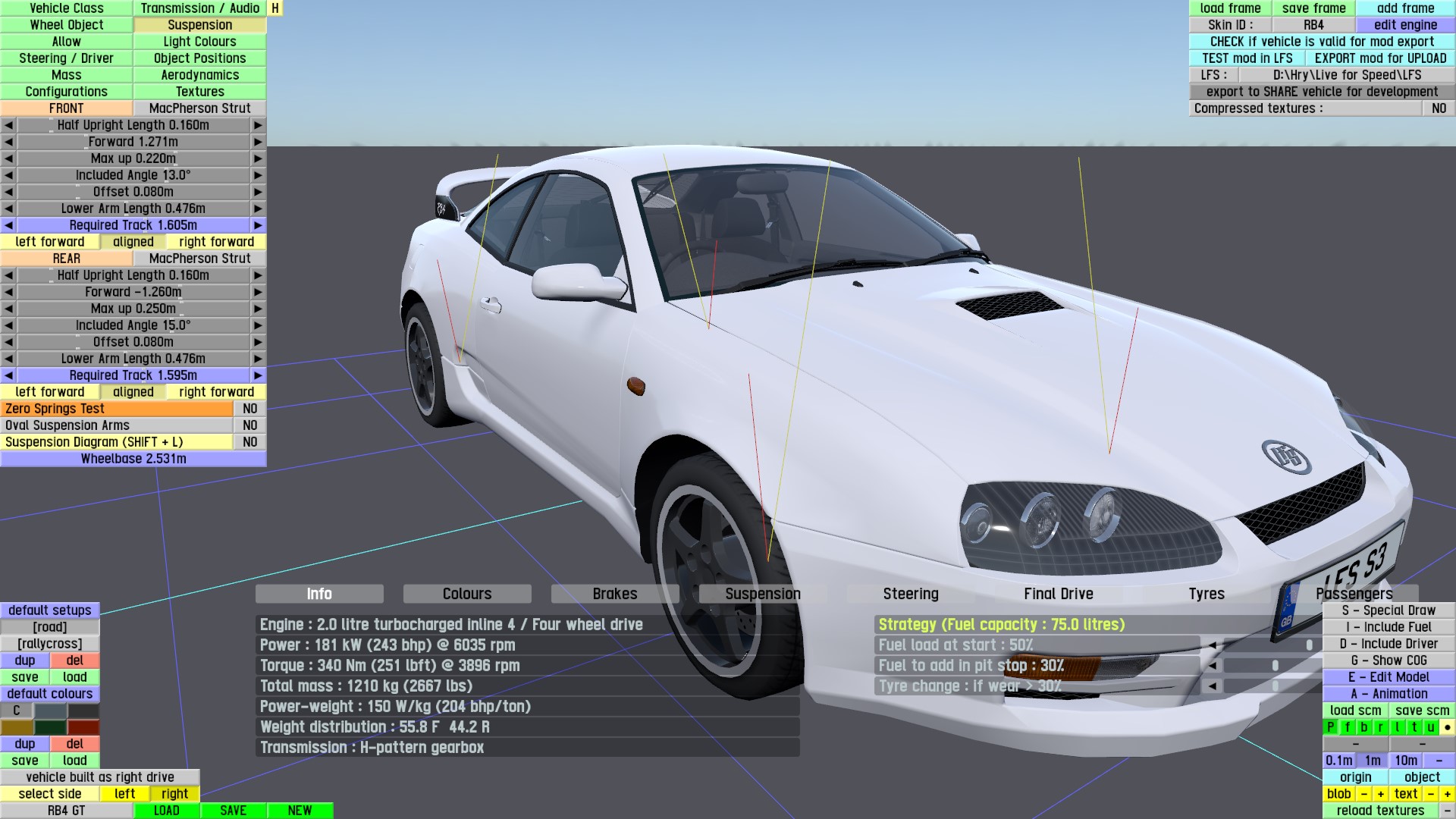Click left arrow for Fuel load at start
This screenshot has width=1456, height=819.
pyautogui.click(x=1213, y=645)
